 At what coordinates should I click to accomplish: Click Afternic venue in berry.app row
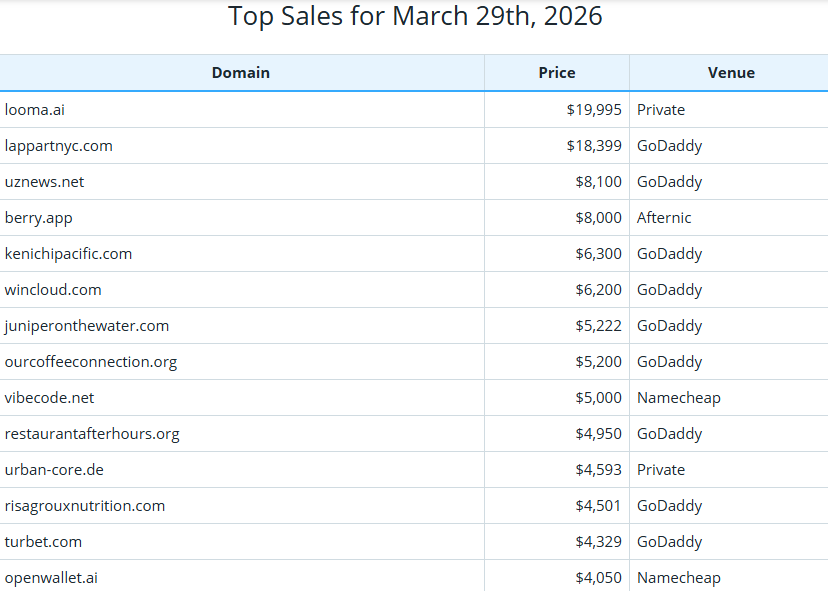pos(664,218)
